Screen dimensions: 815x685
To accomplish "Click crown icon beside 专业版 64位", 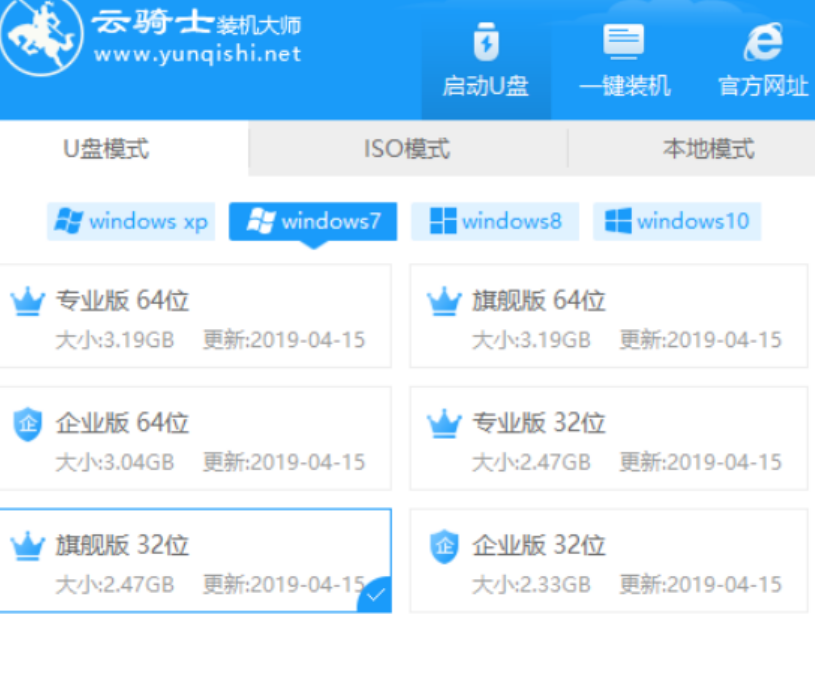I will 27,300.
